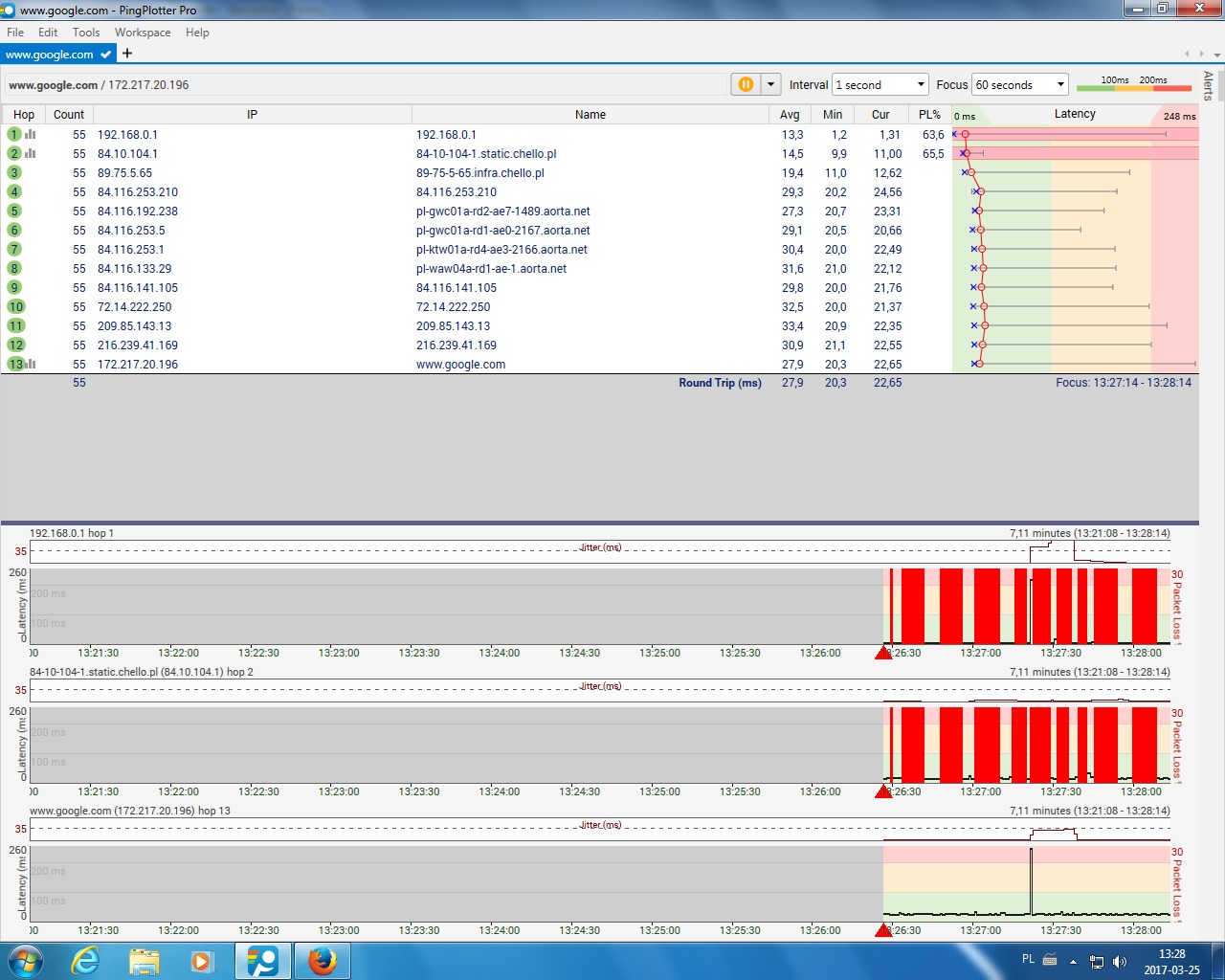
Task: Open the Windows Start menu
Action: 25,961
